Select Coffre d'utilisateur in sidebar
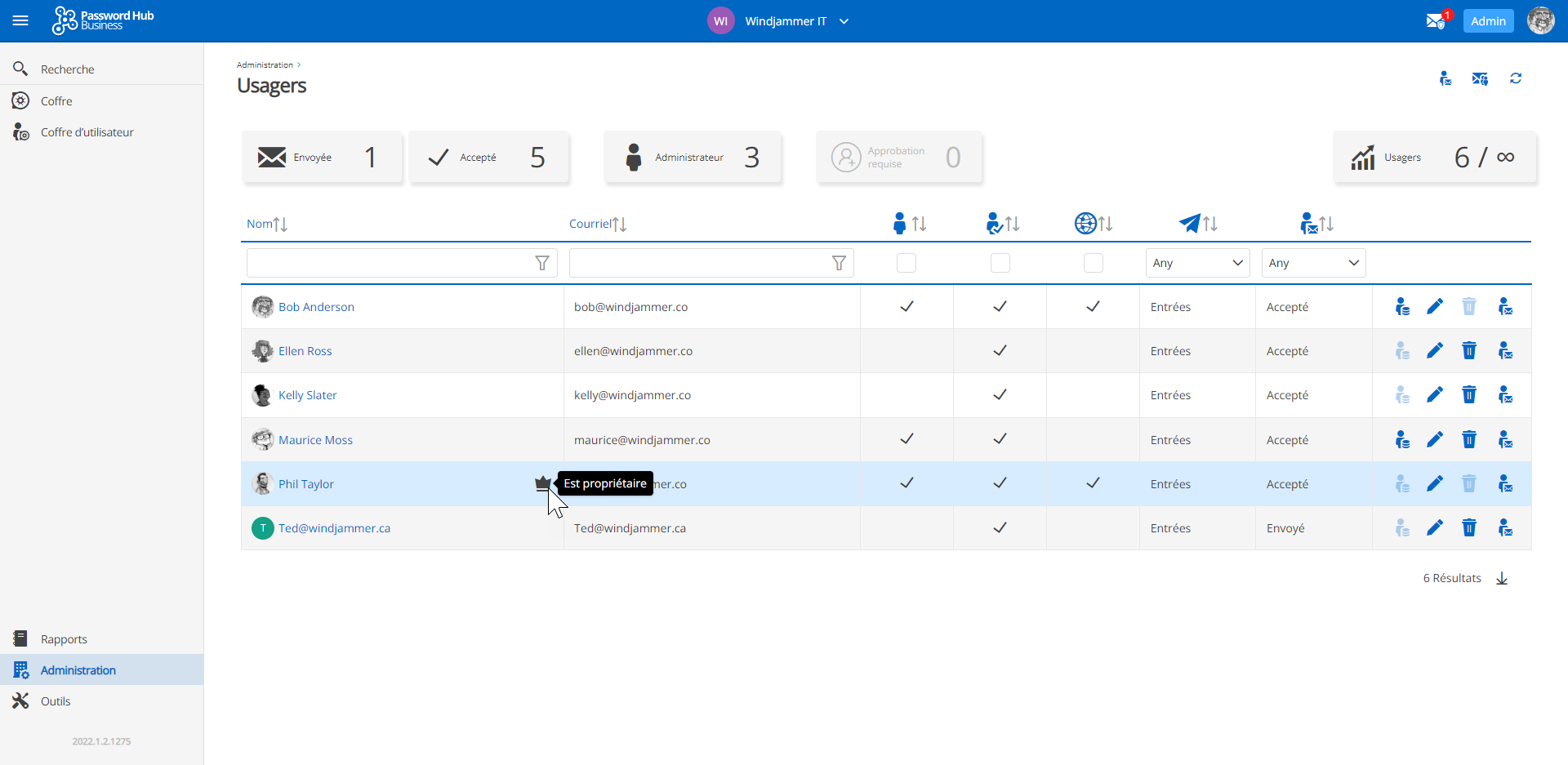 coord(87,132)
